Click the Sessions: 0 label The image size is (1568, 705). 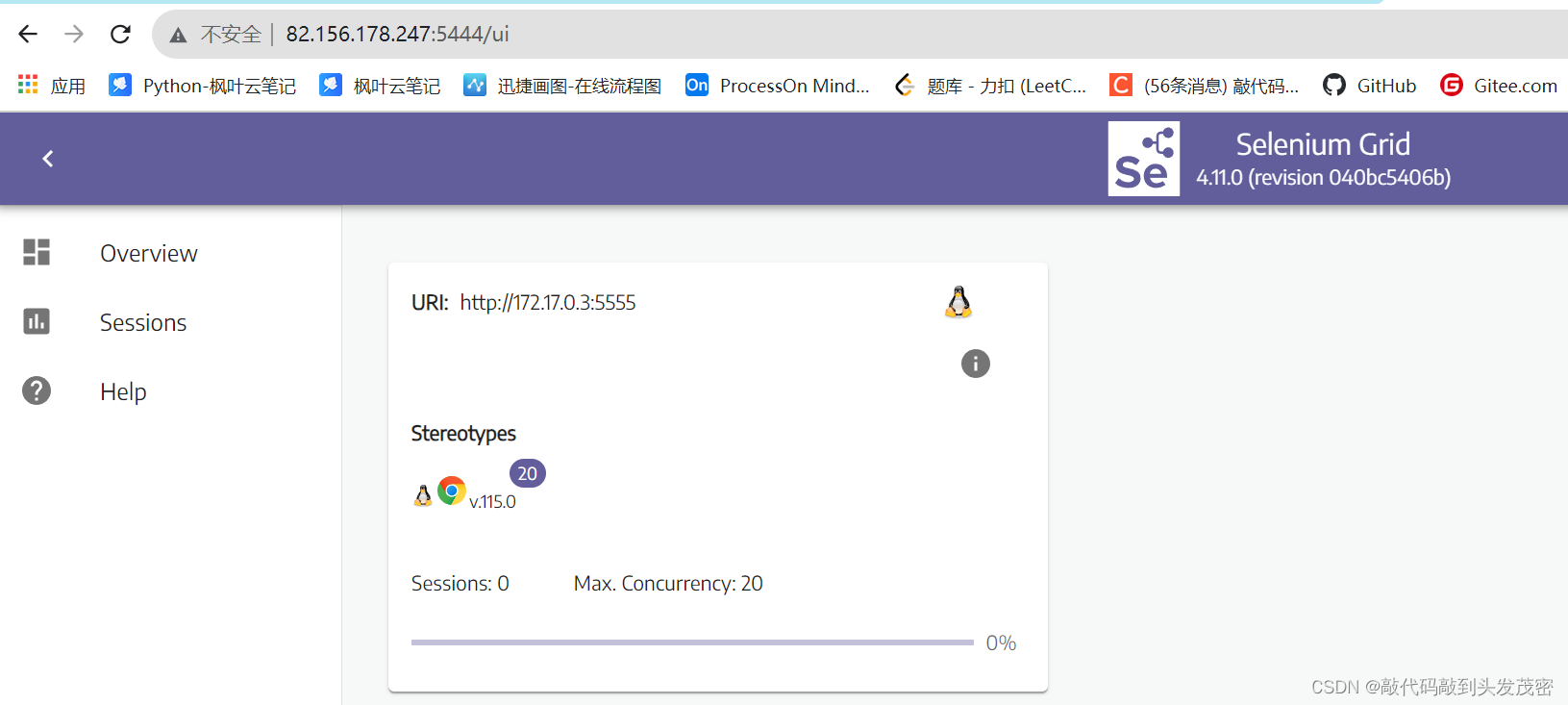(460, 584)
